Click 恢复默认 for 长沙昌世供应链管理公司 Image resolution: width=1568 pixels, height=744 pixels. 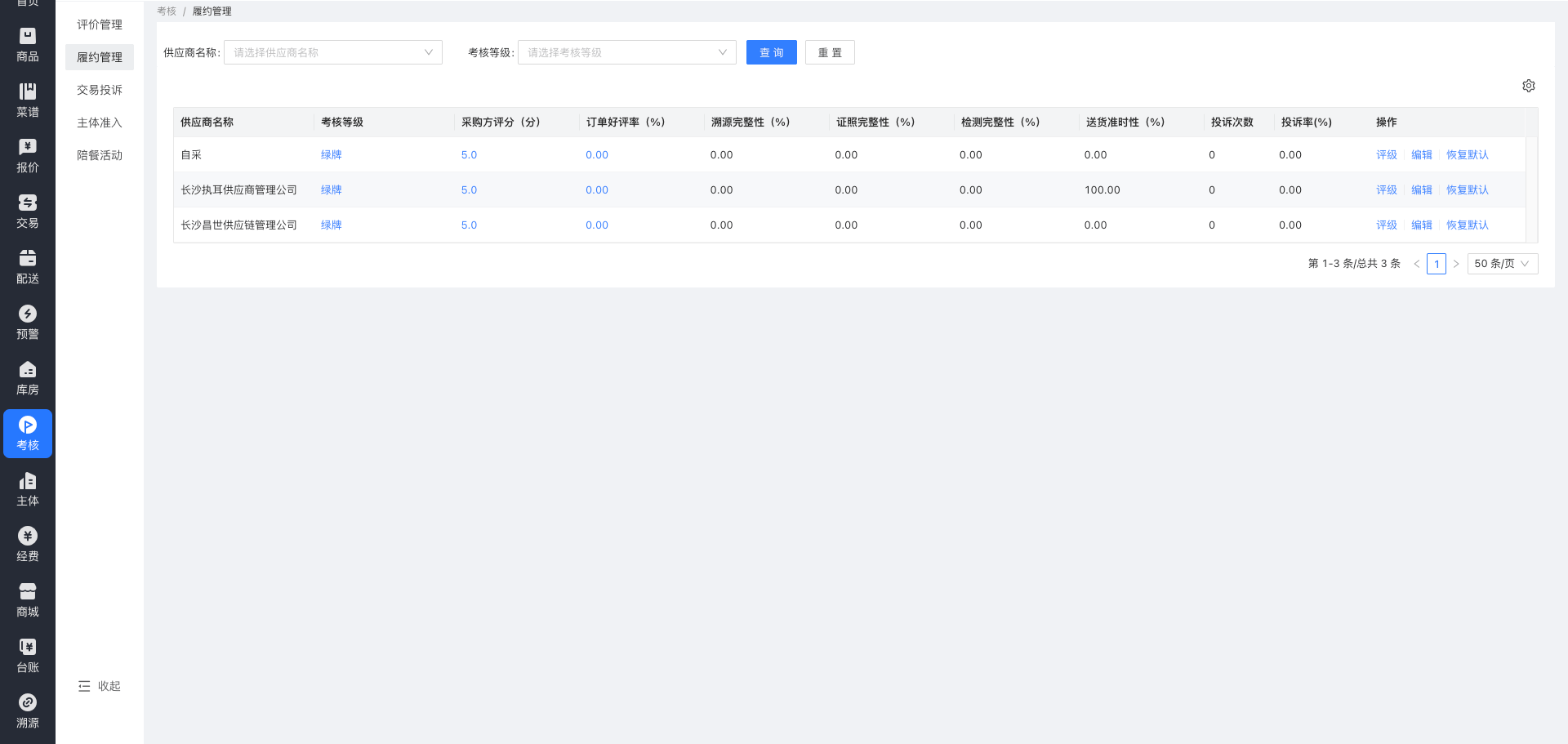[x=1467, y=225]
